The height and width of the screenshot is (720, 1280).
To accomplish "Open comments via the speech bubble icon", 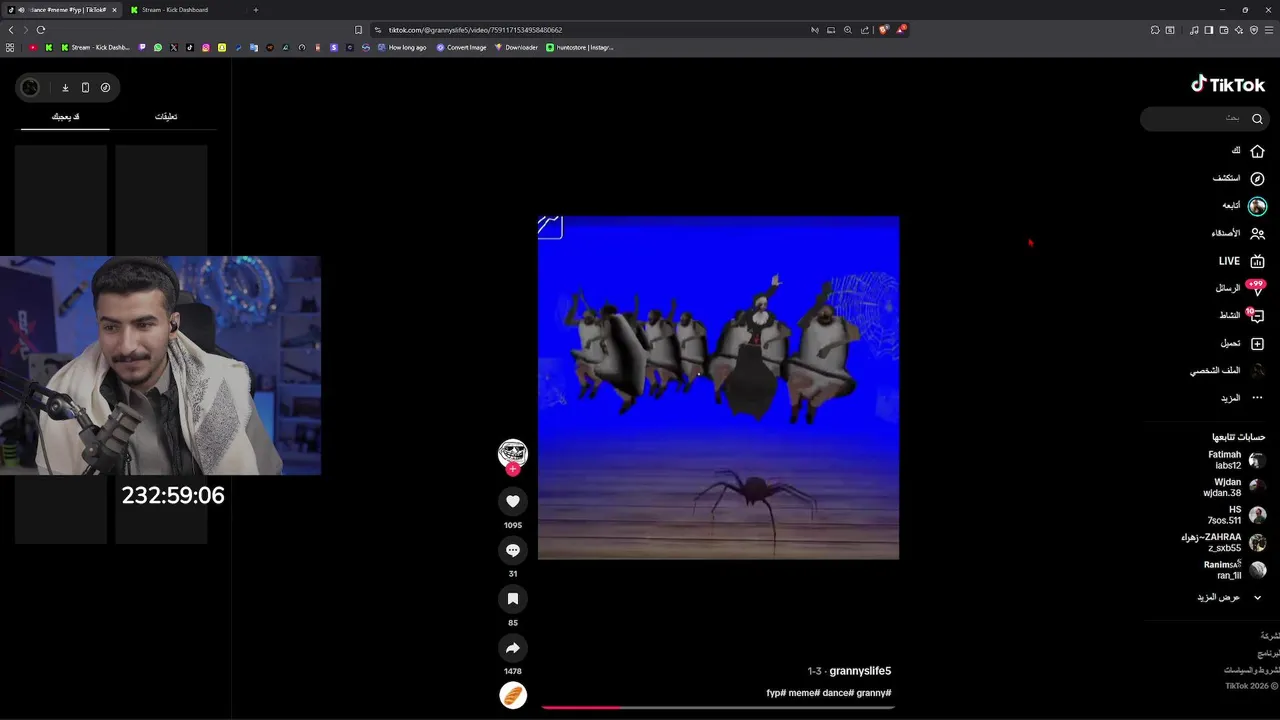I will (x=513, y=550).
